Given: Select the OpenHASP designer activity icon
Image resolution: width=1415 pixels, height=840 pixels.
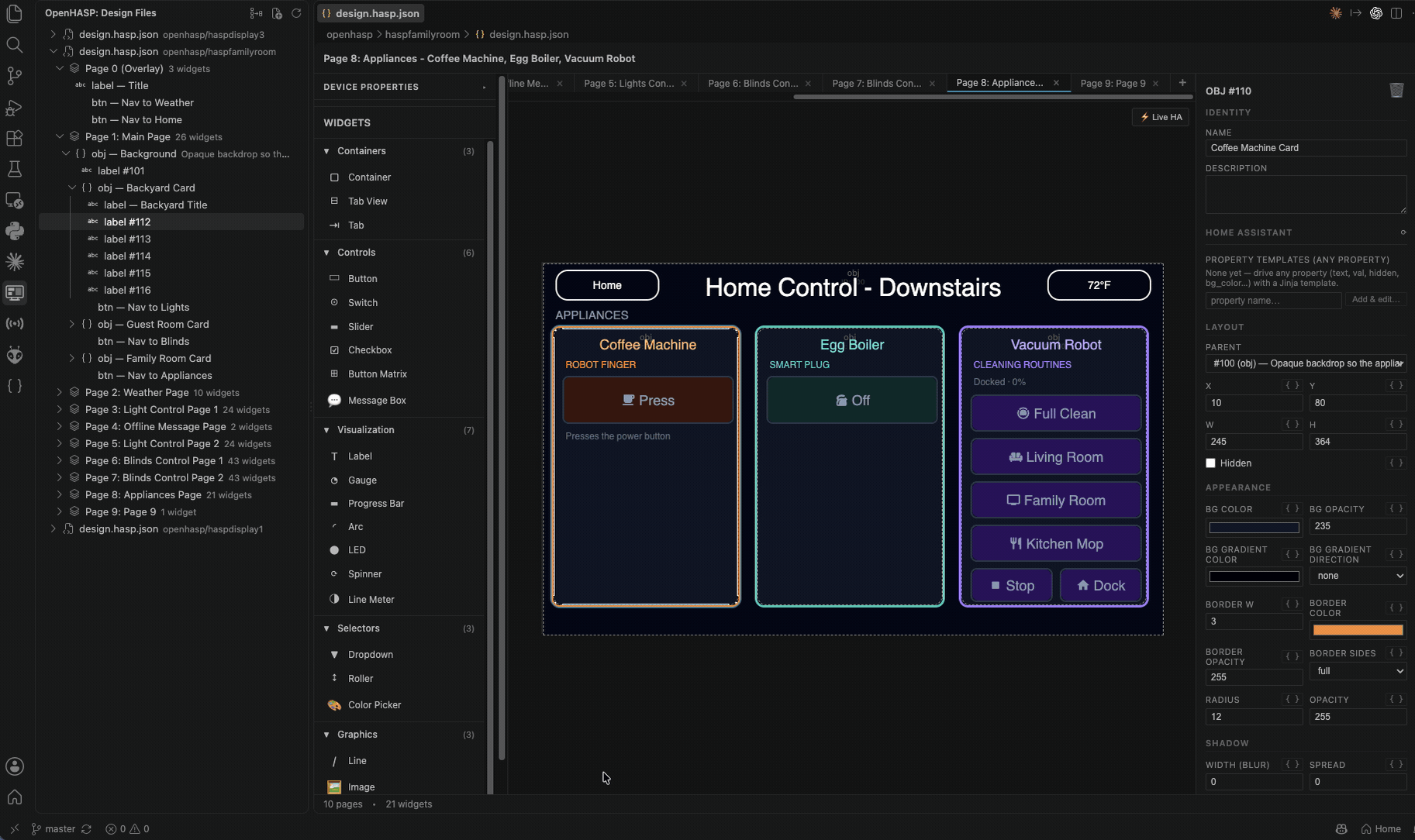Looking at the screenshot, I should point(15,293).
